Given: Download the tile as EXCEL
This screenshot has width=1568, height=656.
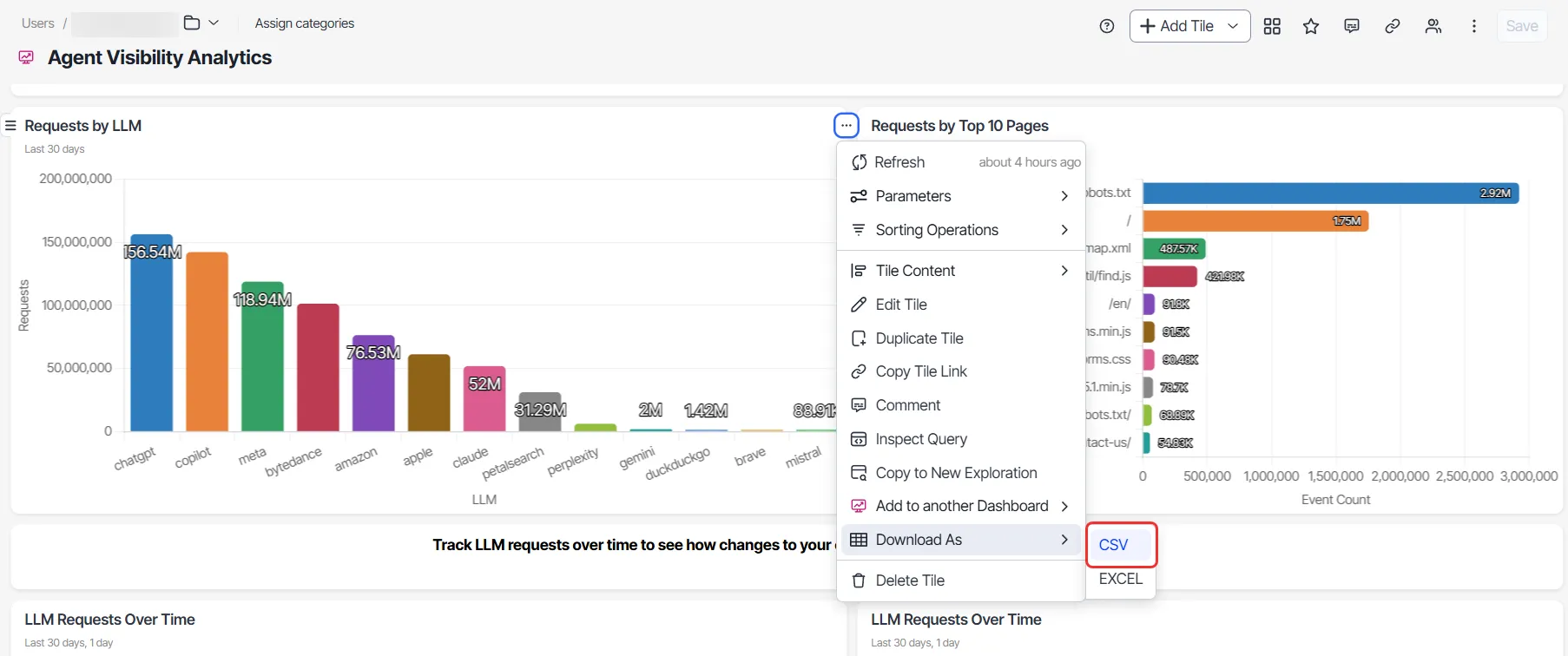Looking at the screenshot, I should tap(1121, 579).
